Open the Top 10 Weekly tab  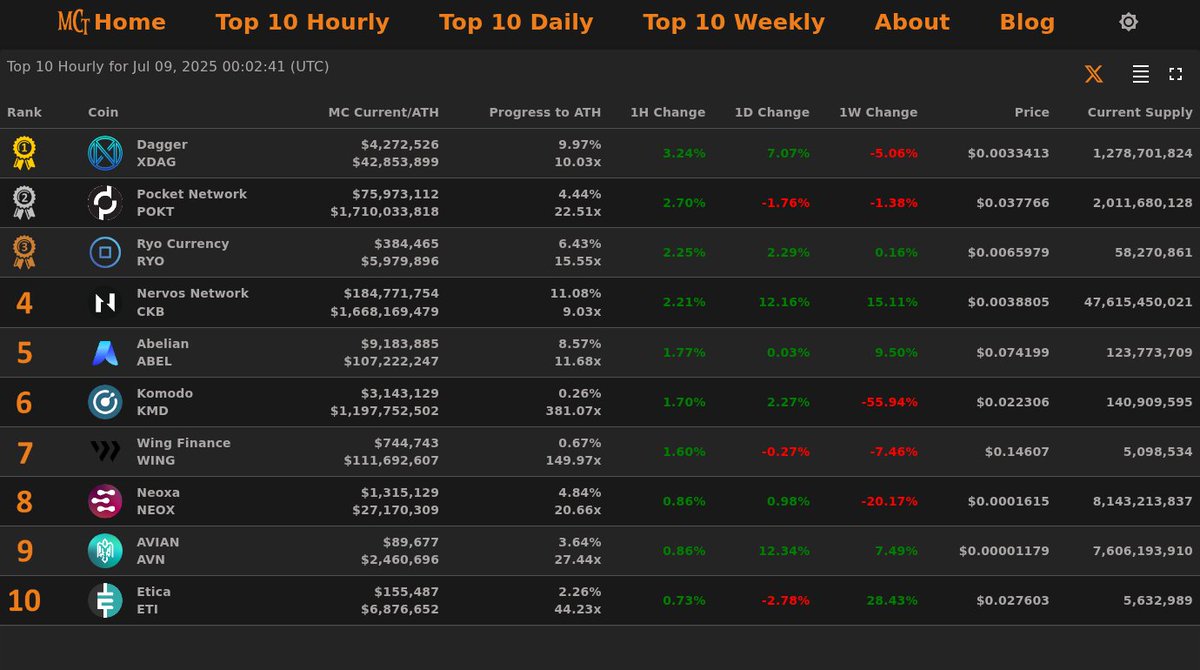(734, 22)
